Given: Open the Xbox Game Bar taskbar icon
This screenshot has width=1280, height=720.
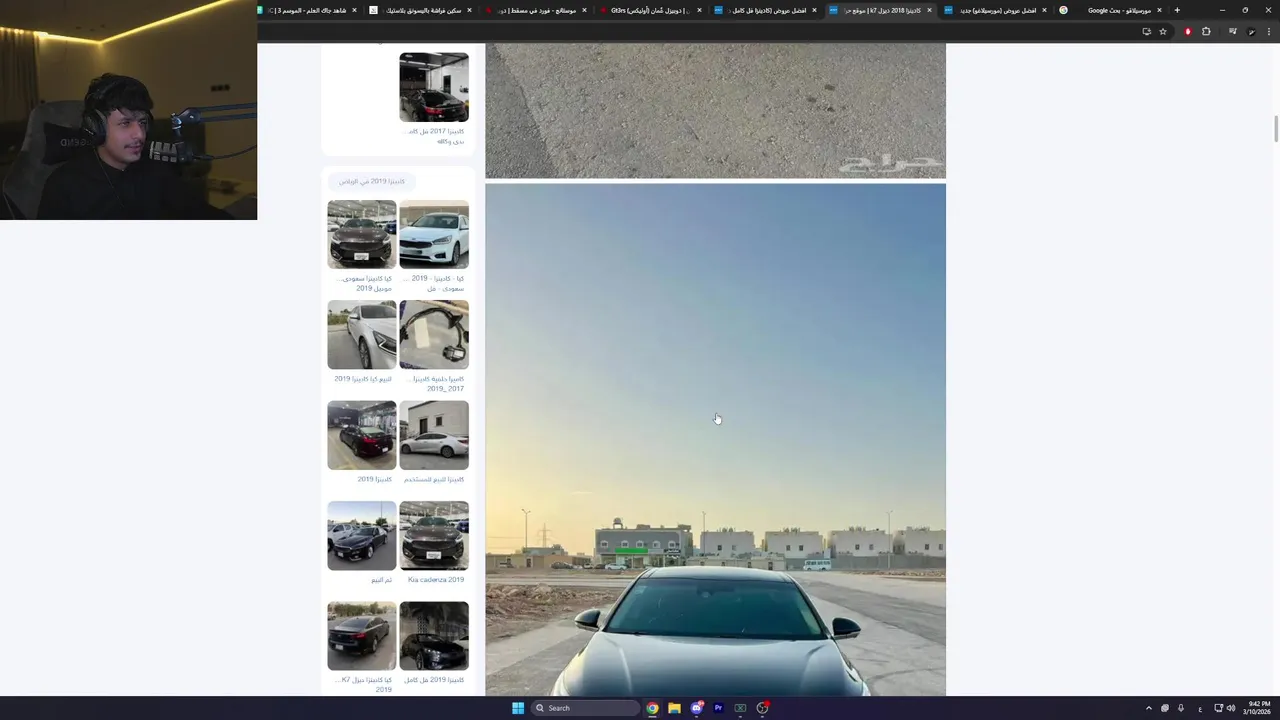Looking at the screenshot, I should pyautogui.click(x=740, y=708).
